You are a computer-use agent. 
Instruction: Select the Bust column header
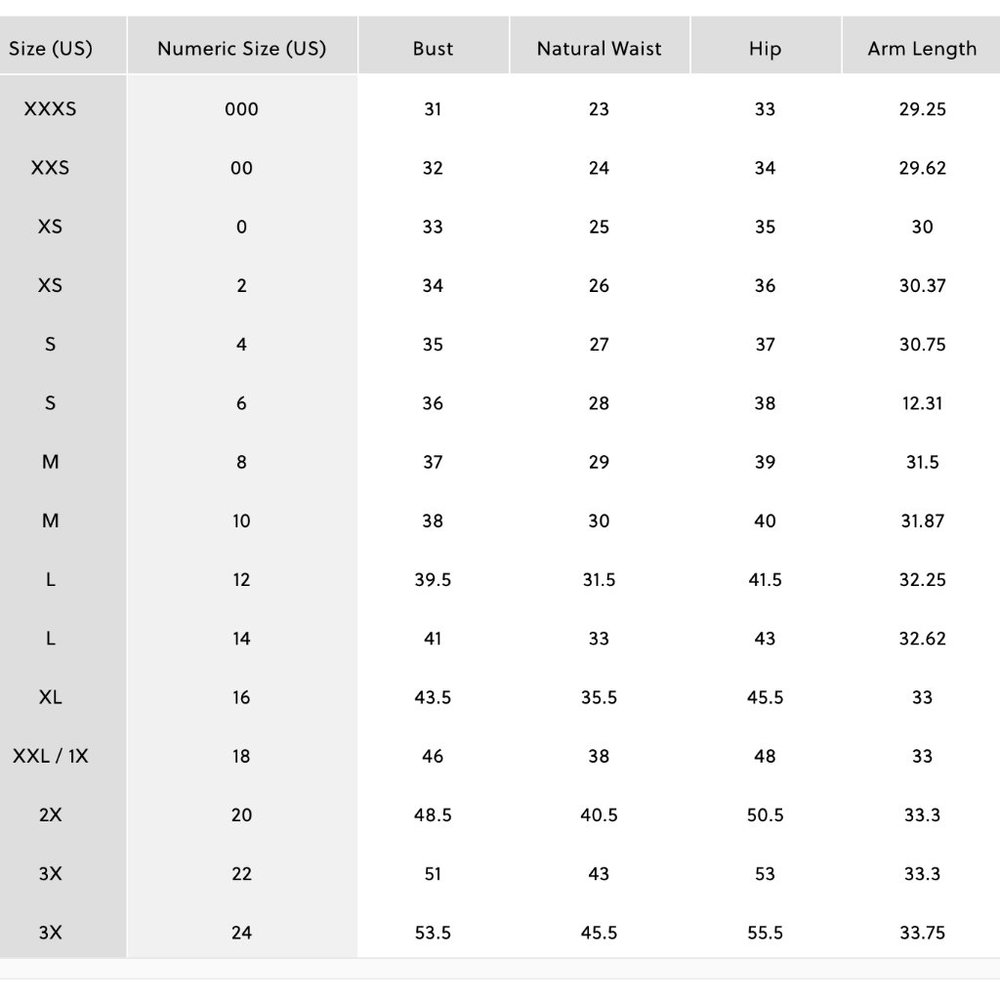pos(433,48)
